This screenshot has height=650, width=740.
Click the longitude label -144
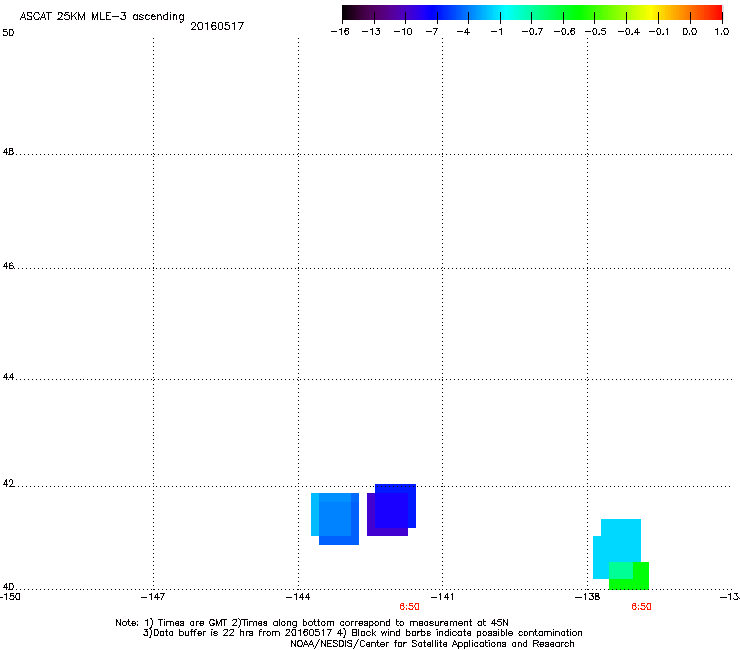click(x=298, y=597)
